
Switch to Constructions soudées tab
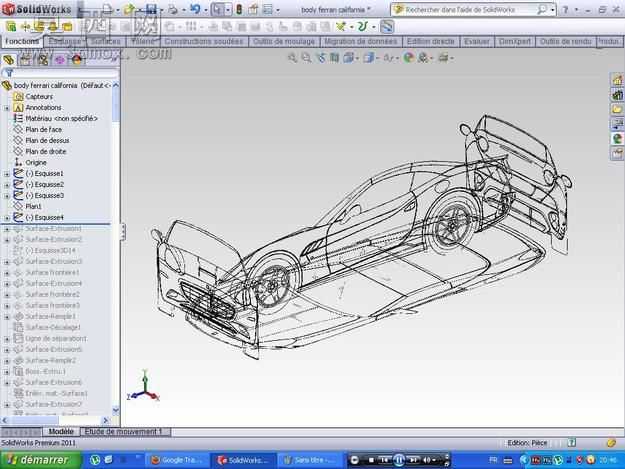click(x=204, y=41)
